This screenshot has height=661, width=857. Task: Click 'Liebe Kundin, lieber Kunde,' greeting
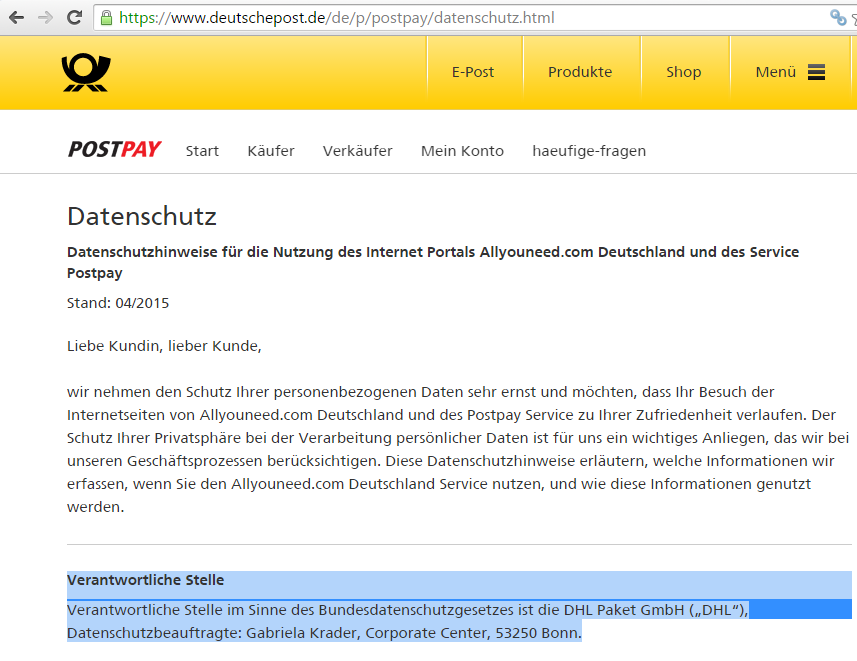pyautogui.click(x=165, y=346)
